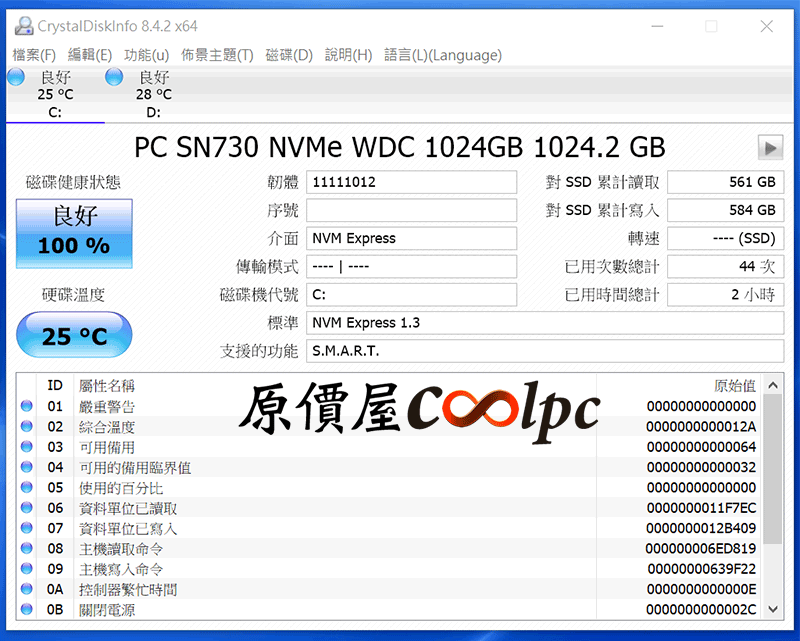800x641 pixels.
Task: Click the empty serial number field
Action: [411, 210]
